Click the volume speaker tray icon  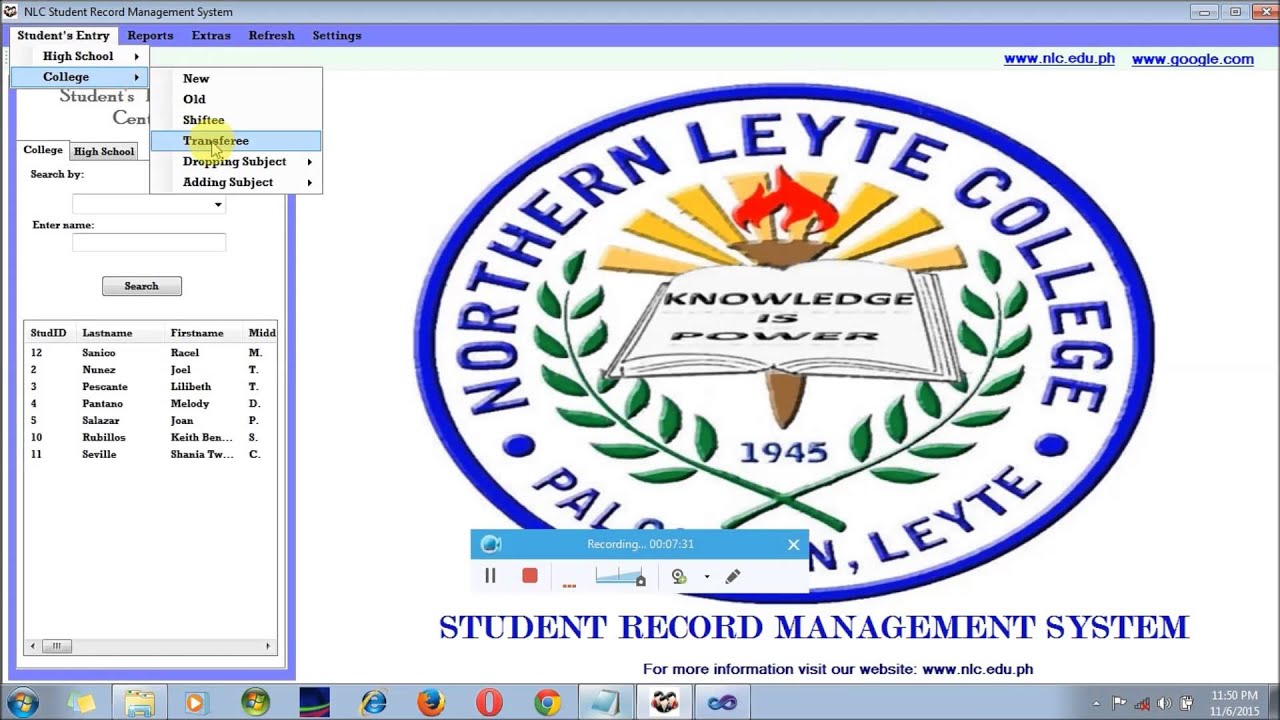tap(1163, 703)
